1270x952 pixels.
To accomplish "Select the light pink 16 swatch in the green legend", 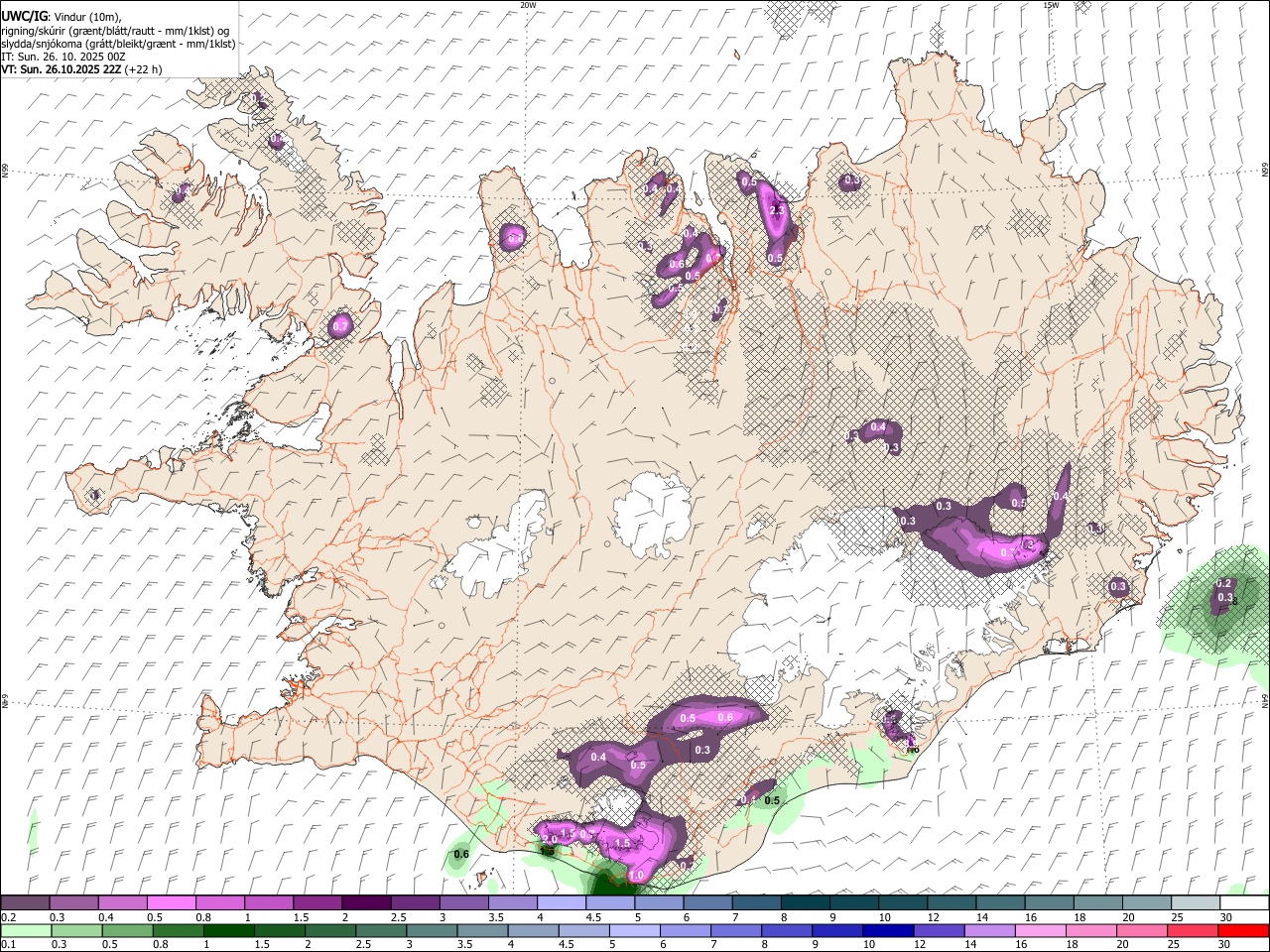I will [1040, 931].
